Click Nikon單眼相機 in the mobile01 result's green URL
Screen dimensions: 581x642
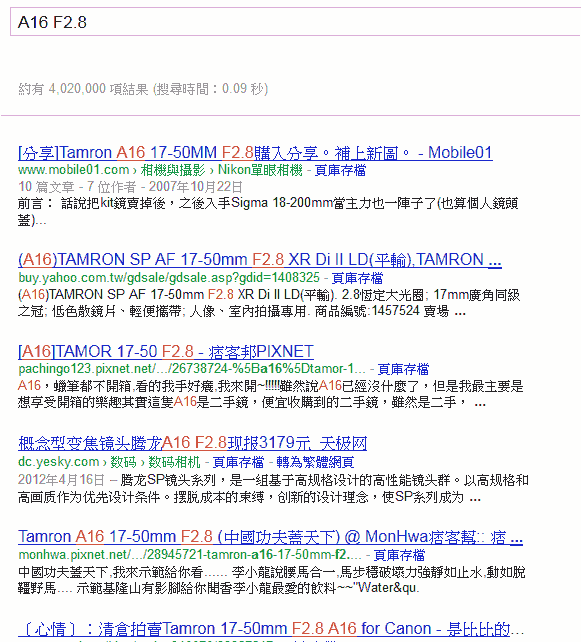click(260, 170)
